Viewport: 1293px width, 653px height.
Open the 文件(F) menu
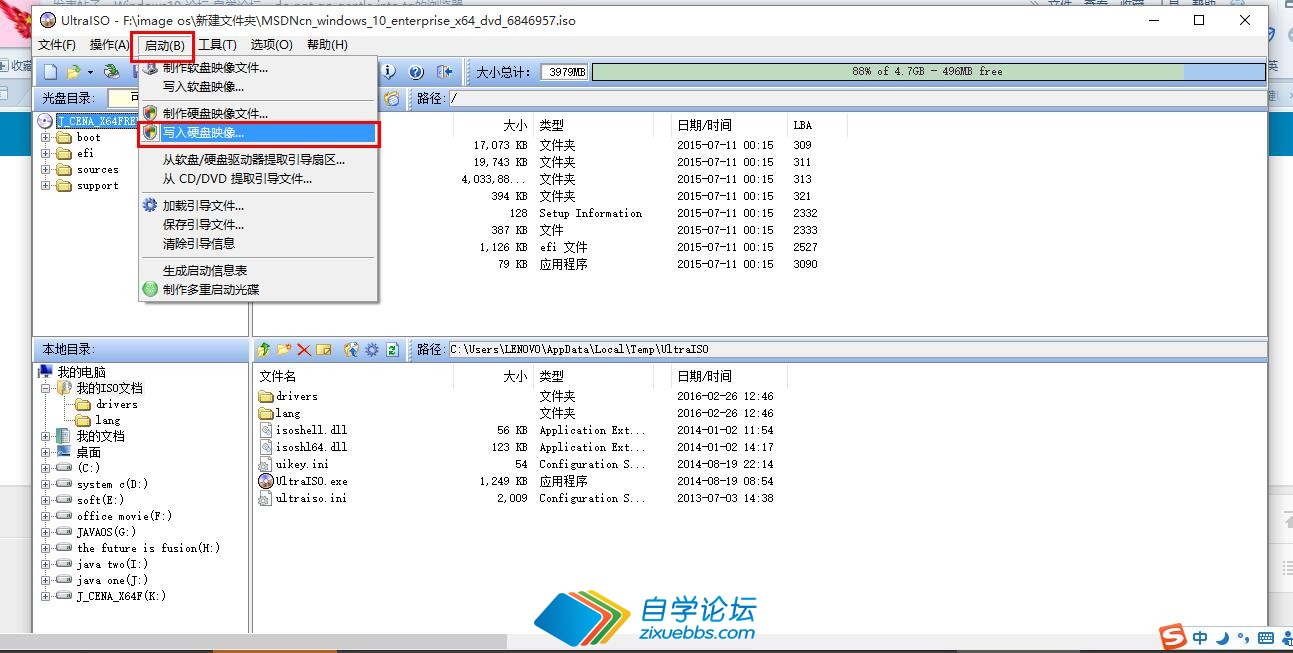pyautogui.click(x=57, y=45)
